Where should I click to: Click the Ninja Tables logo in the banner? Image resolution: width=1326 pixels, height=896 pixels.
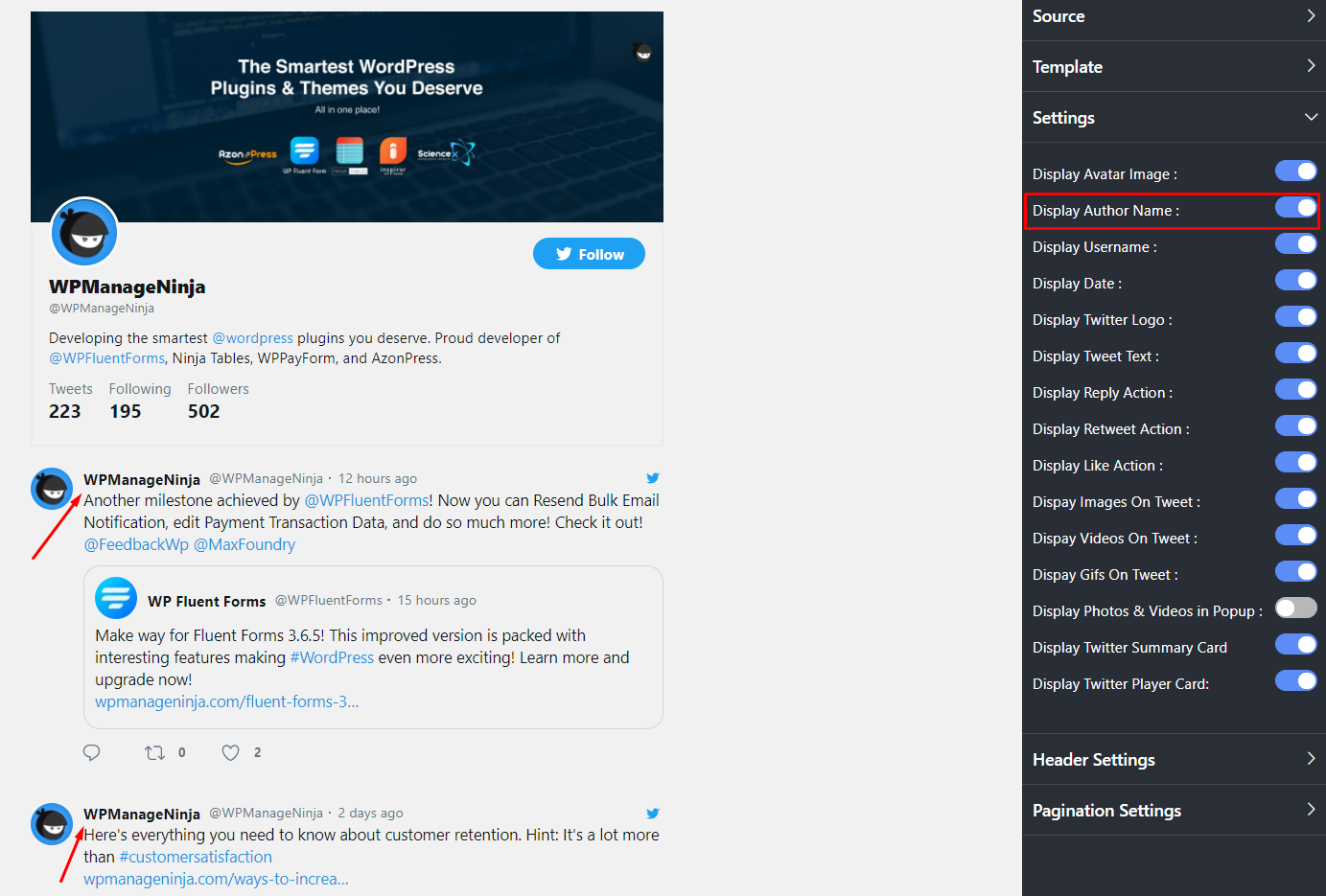coord(350,155)
